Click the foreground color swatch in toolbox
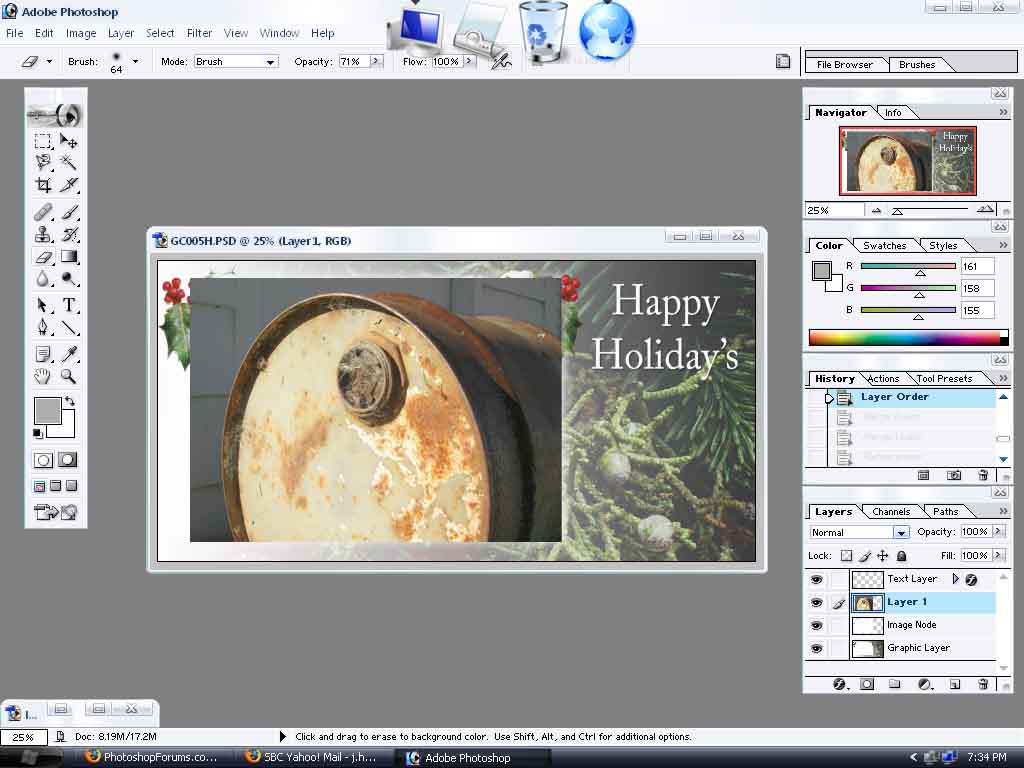1024x768 pixels. [47, 410]
